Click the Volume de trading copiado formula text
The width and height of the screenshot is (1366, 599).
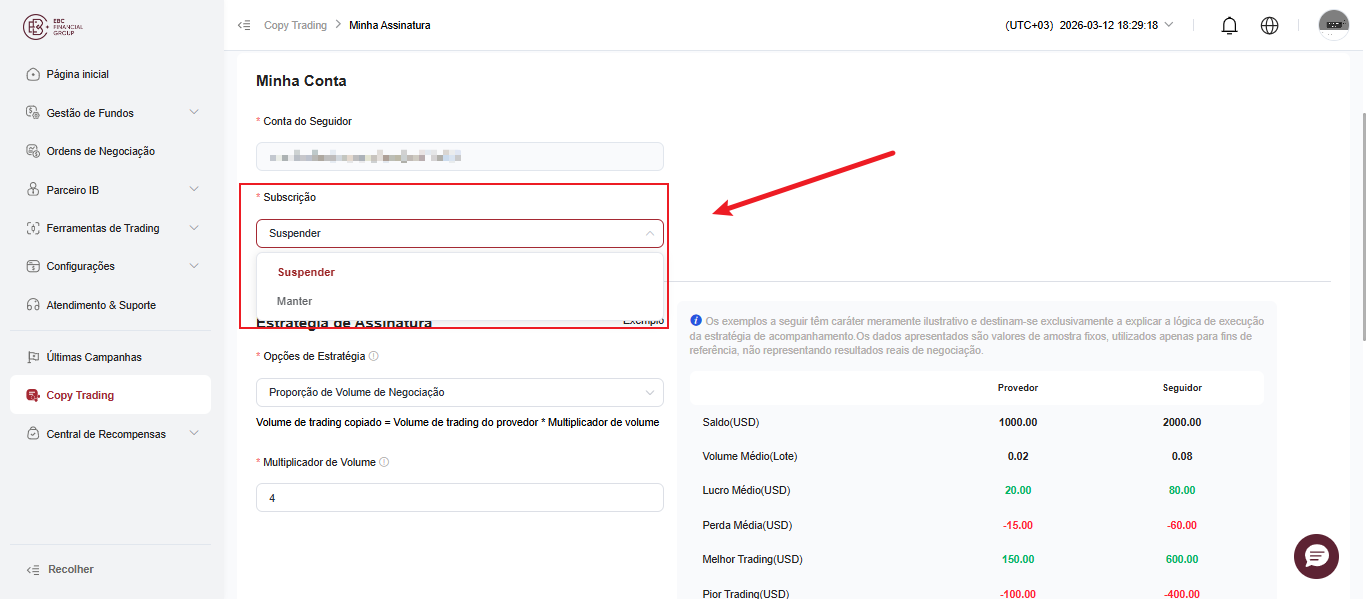(x=458, y=422)
